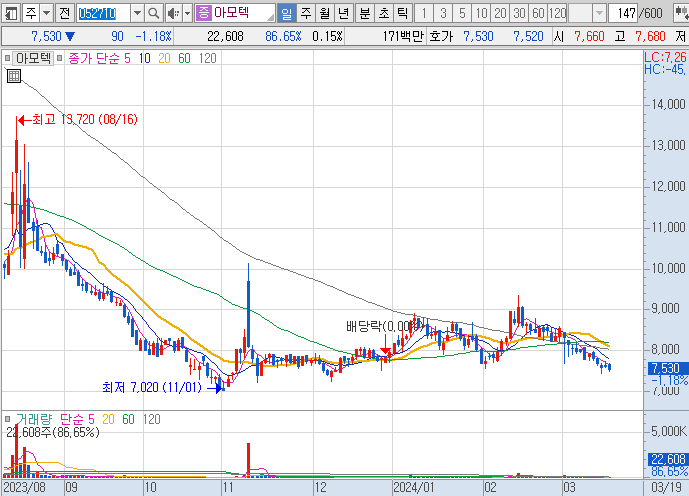Click the 10 interval button in the toolbar
The width and height of the screenshot is (689, 496).
point(481,13)
